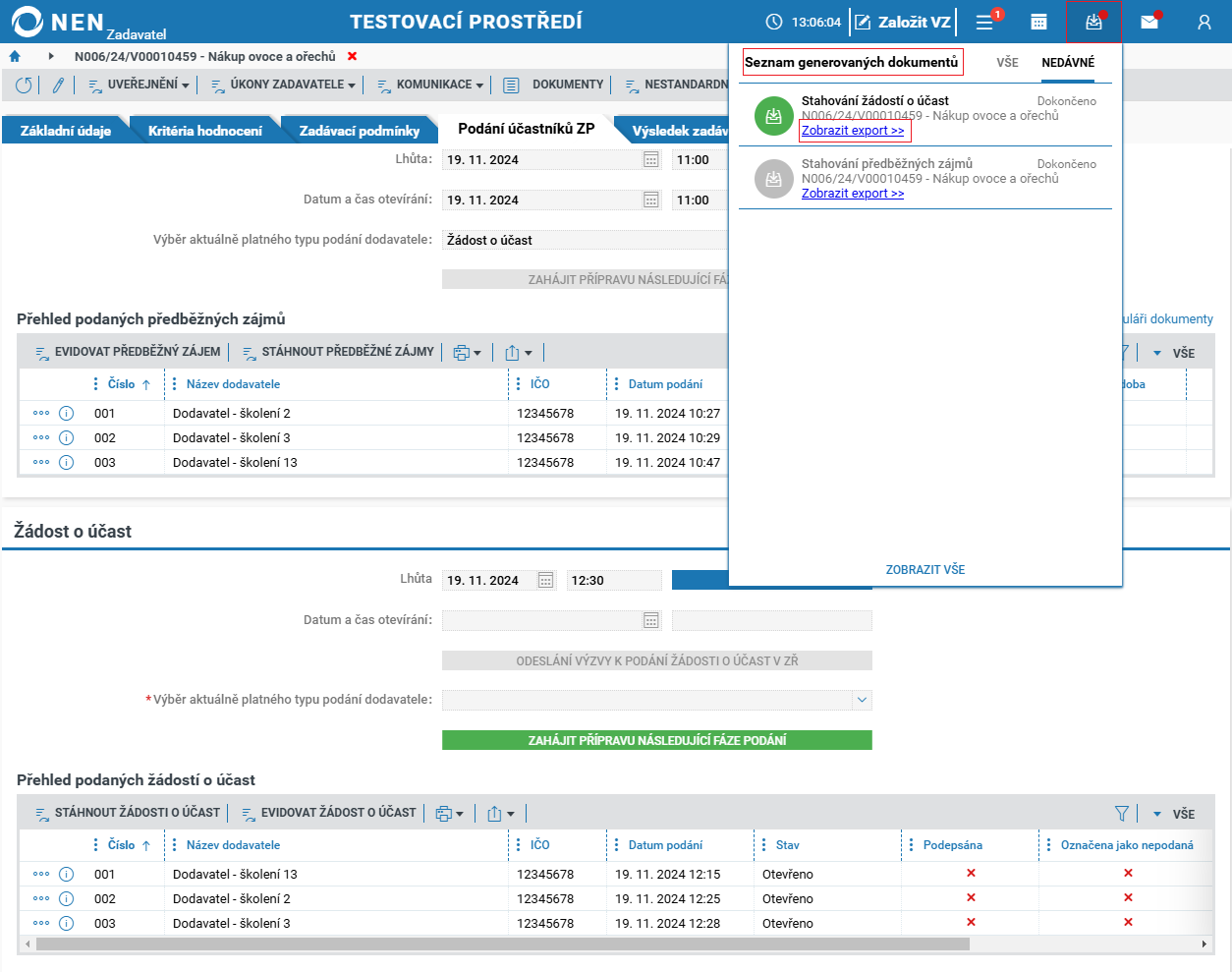Image resolution: width=1232 pixels, height=972 pixels.
Task: Click the Založit VZ button
Action: pos(903,22)
